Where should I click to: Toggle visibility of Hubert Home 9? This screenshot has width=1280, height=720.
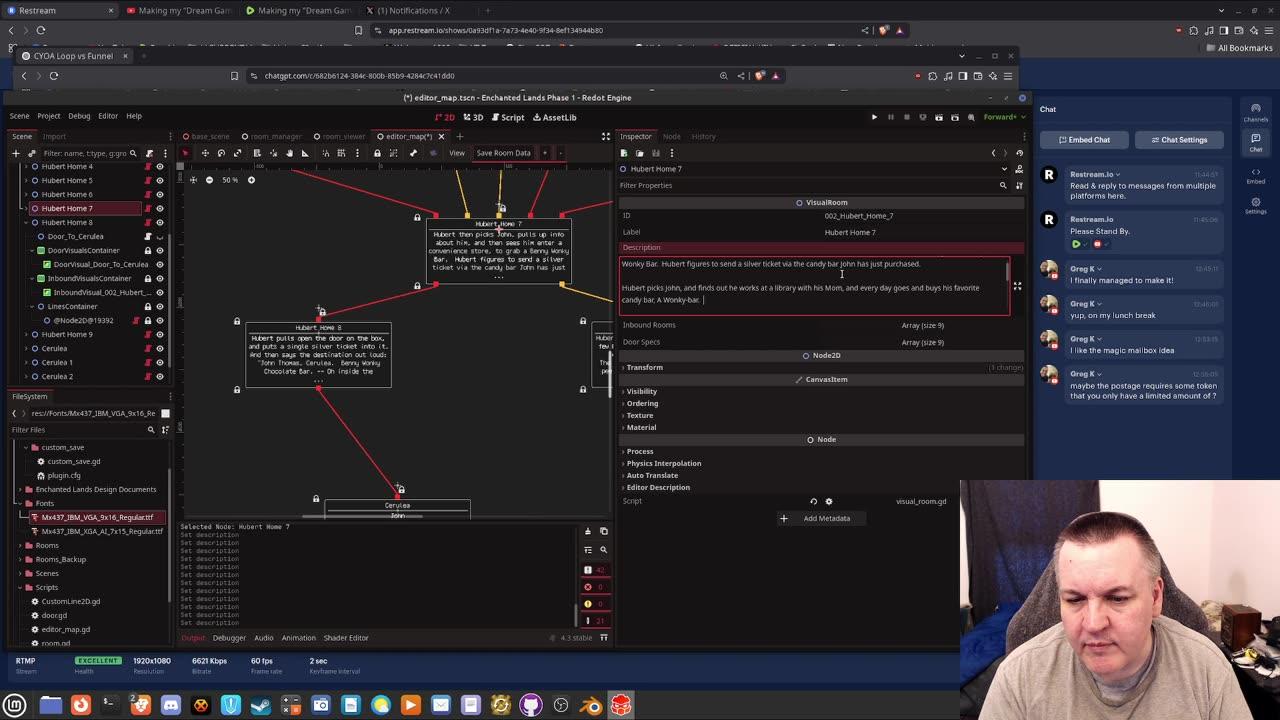click(160, 334)
